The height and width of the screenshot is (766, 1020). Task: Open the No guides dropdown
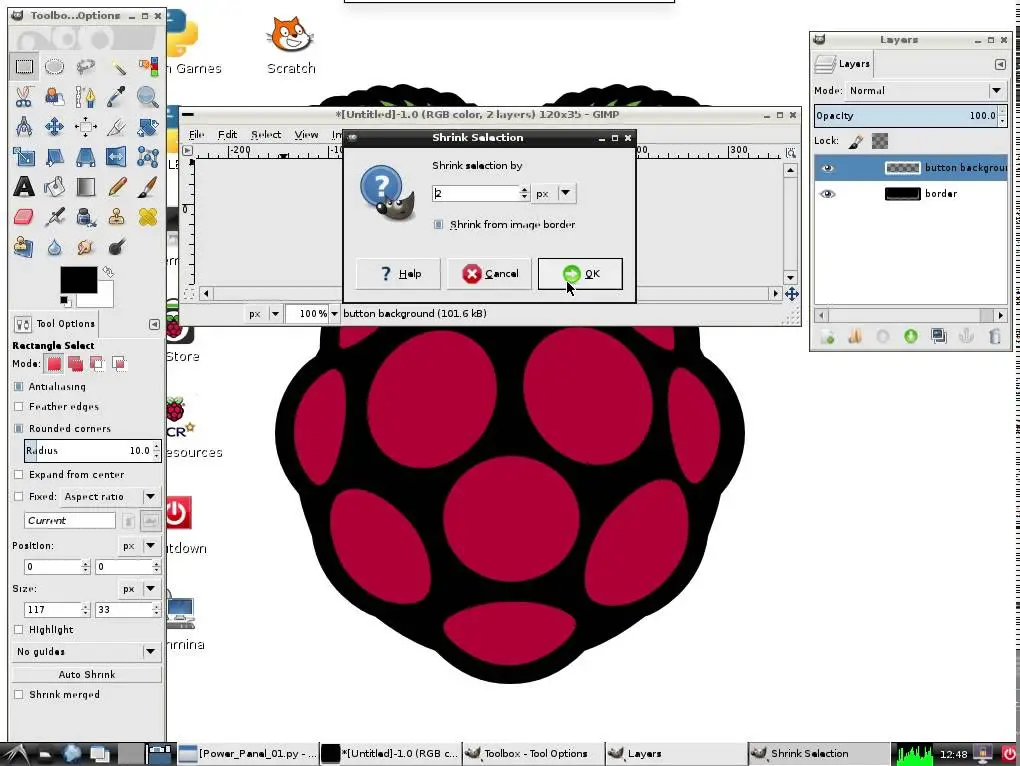(87, 652)
